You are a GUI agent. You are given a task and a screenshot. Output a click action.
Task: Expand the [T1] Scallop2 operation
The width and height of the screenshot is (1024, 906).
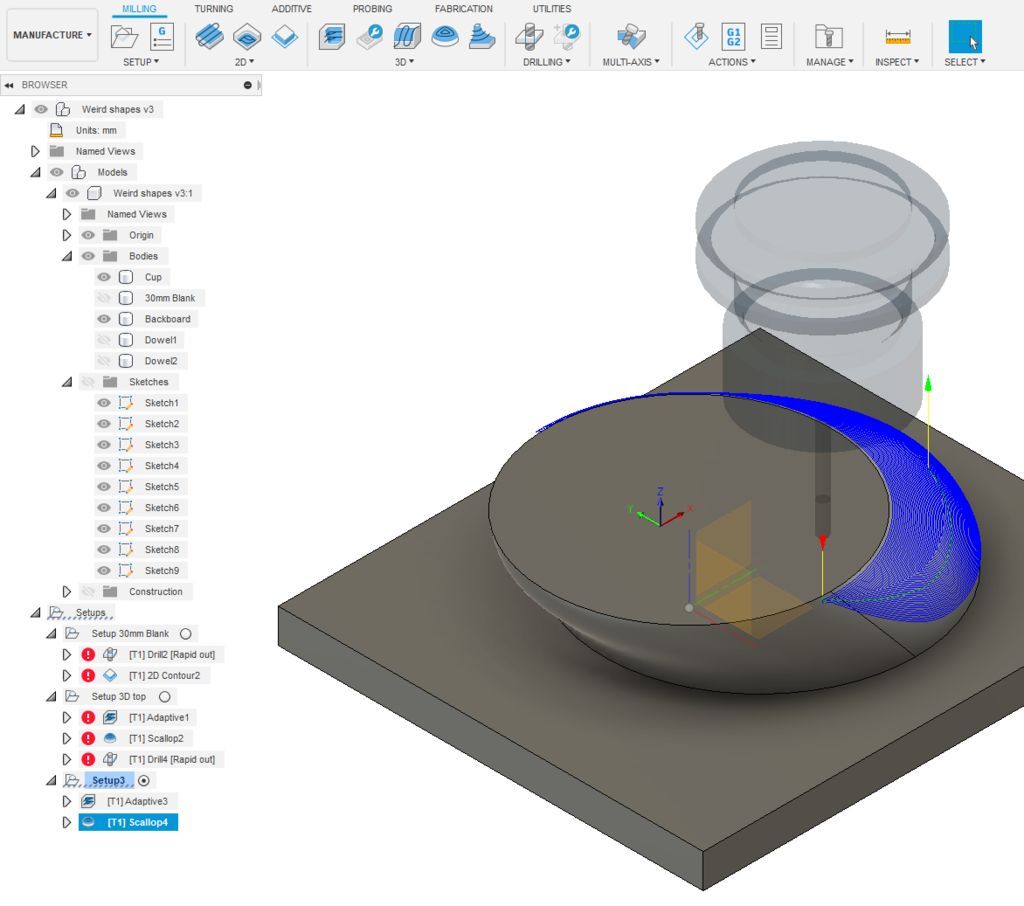[x=67, y=738]
